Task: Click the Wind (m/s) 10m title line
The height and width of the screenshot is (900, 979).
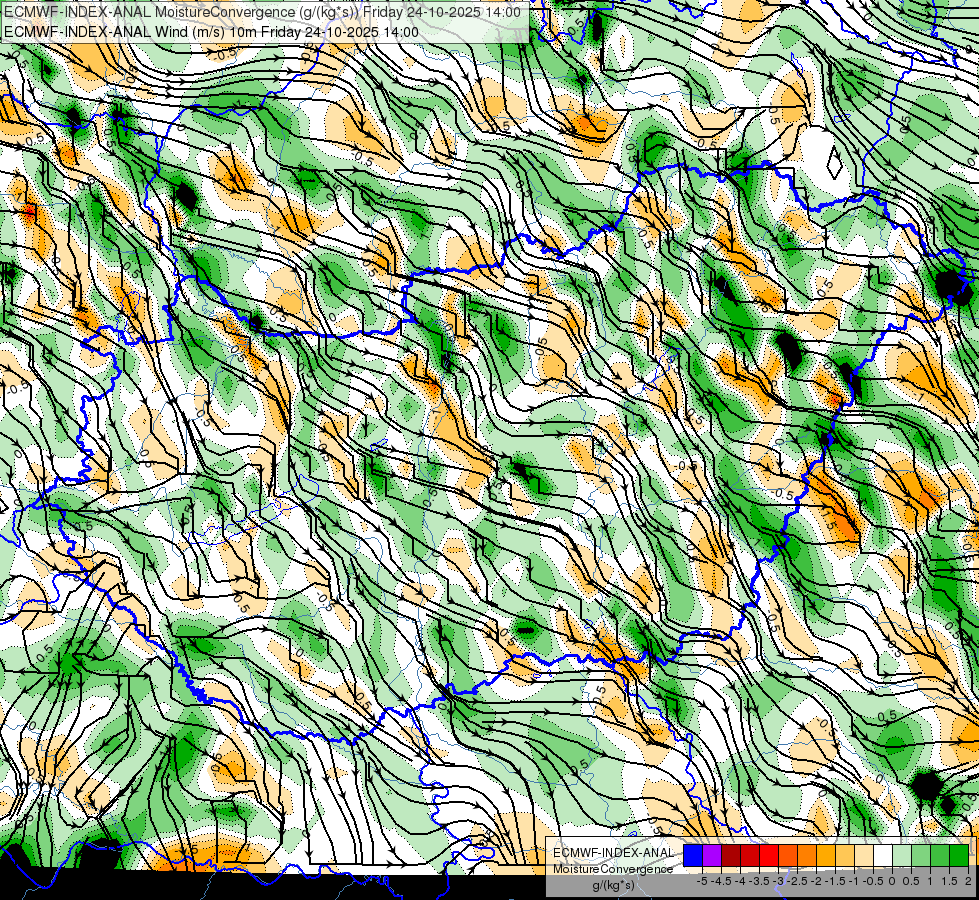Action: click(211, 32)
